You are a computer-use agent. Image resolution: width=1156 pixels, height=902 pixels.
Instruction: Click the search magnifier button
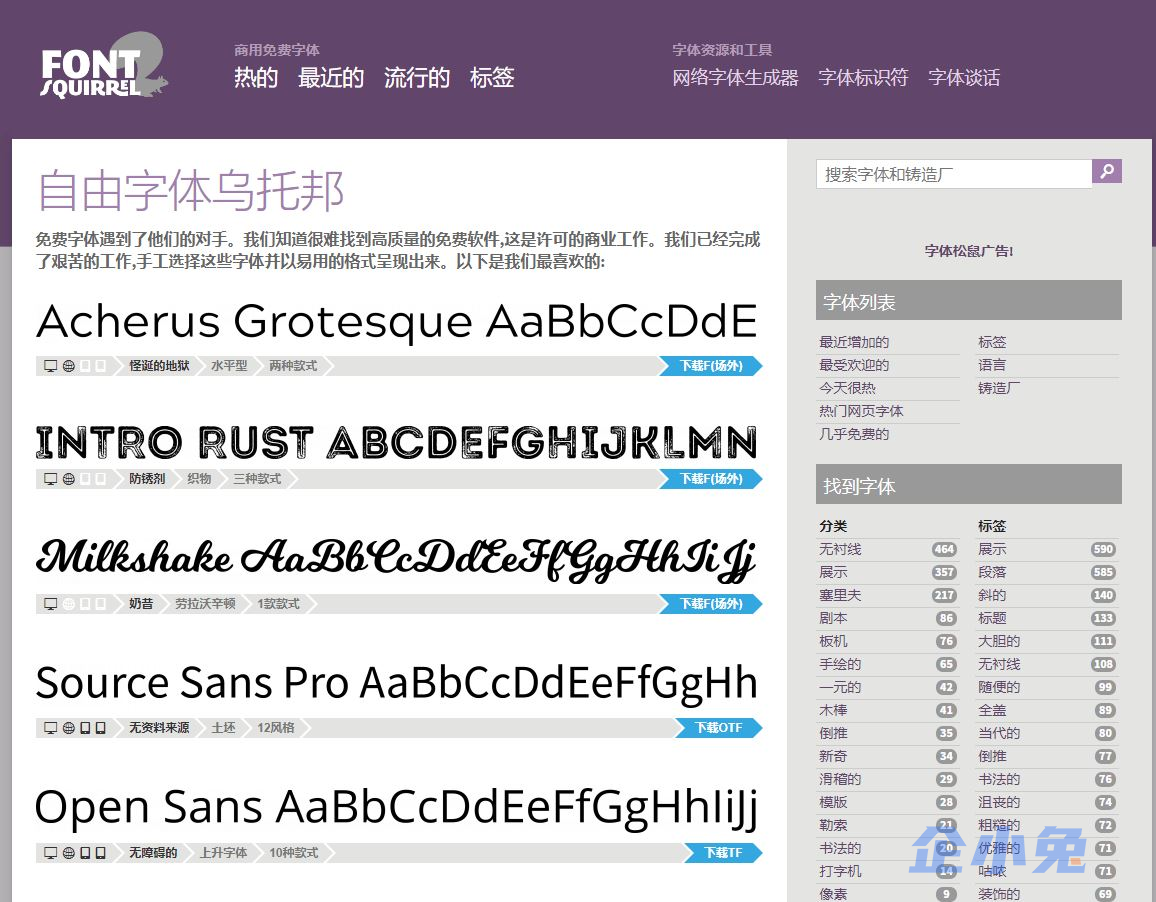click(x=1107, y=171)
